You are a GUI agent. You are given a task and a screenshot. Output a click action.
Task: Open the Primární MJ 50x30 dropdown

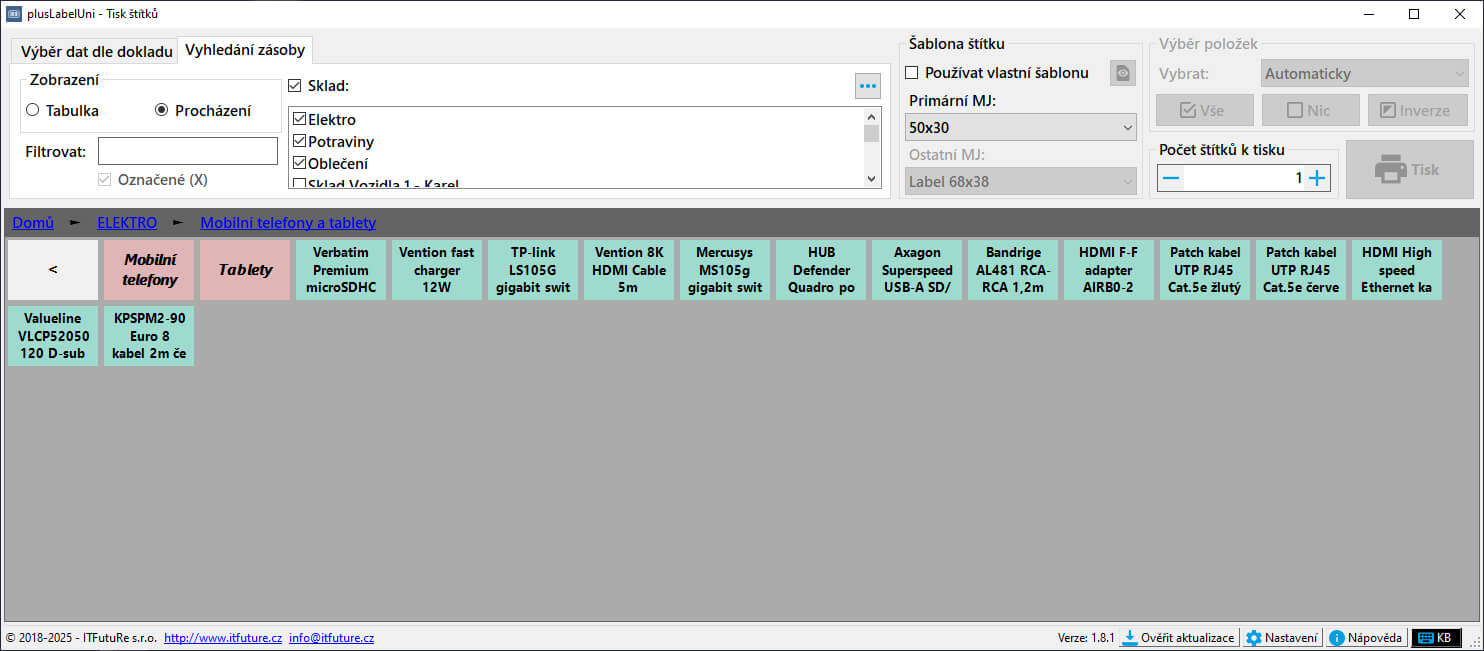click(x=1022, y=128)
